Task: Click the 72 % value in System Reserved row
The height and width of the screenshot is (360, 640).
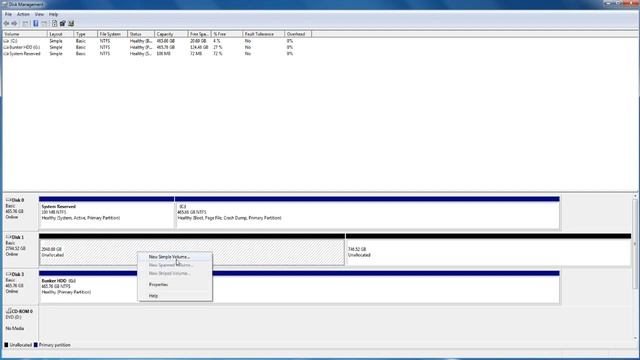Action: tap(218, 53)
